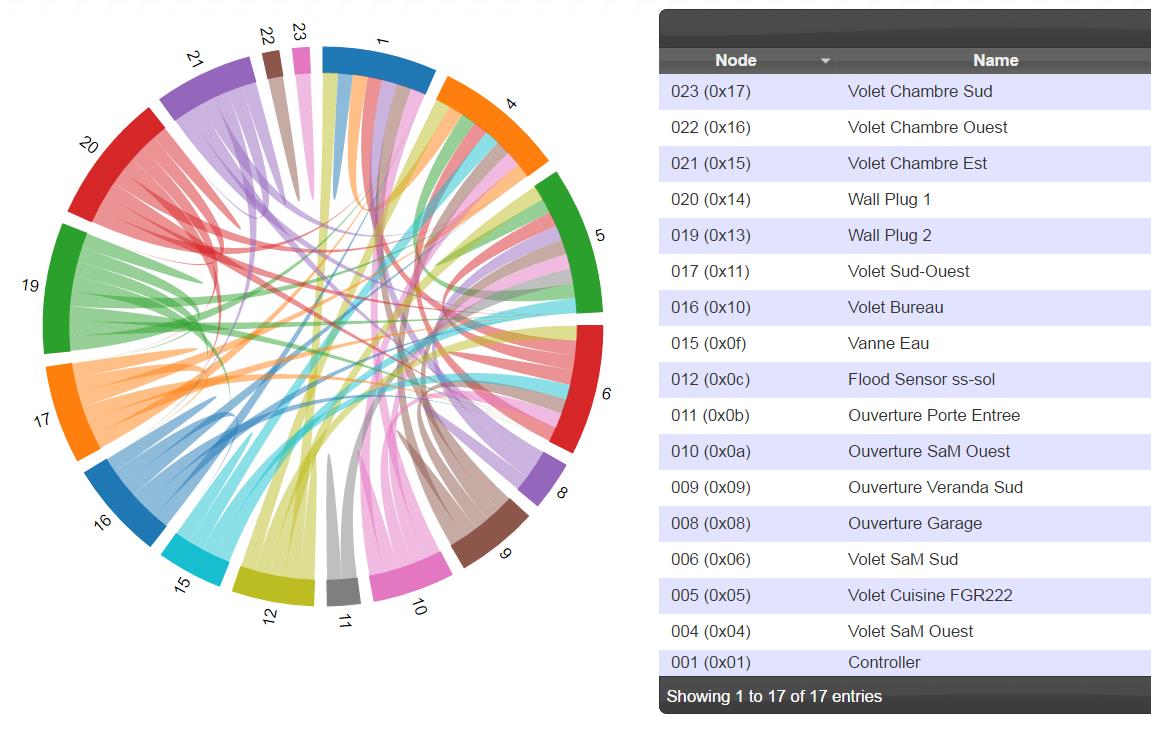Select the Ouverture SaM Ouest name
Image resolution: width=1151 pixels, height=747 pixels.
tap(929, 451)
